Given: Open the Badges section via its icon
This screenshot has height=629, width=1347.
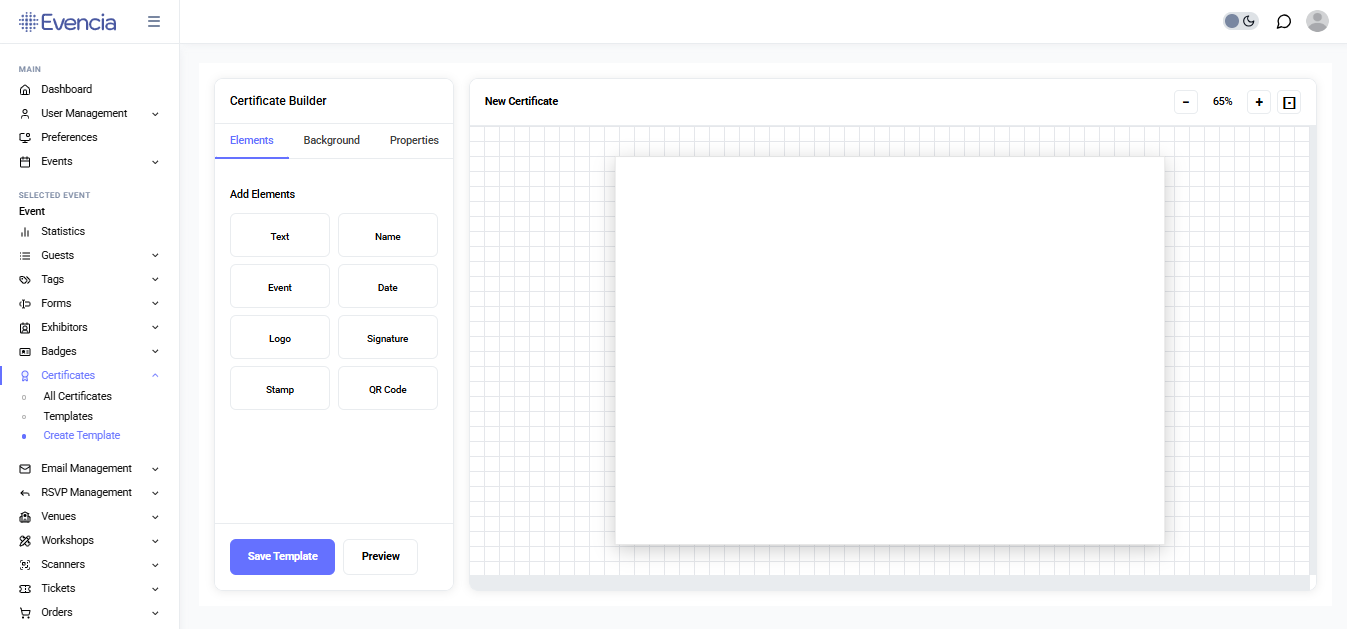Looking at the screenshot, I should coord(24,351).
